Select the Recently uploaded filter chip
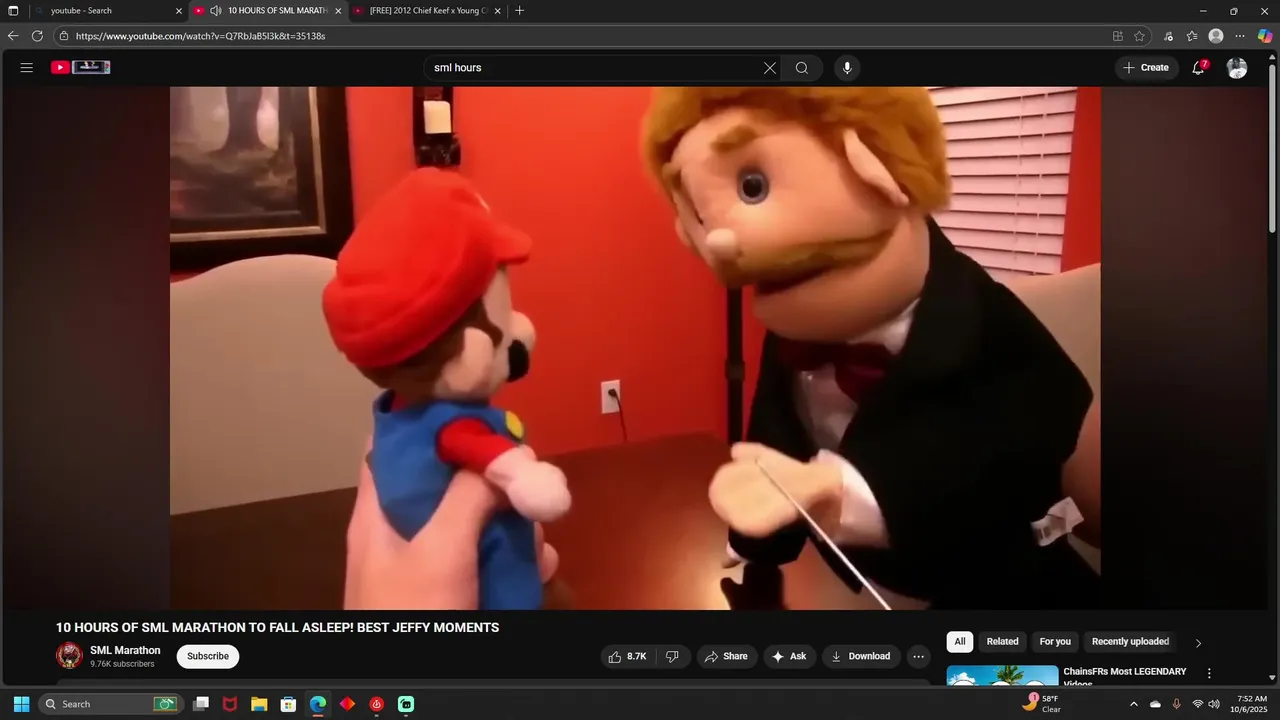The height and width of the screenshot is (720, 1280). pyautogui.click(x=1130, y=642)
